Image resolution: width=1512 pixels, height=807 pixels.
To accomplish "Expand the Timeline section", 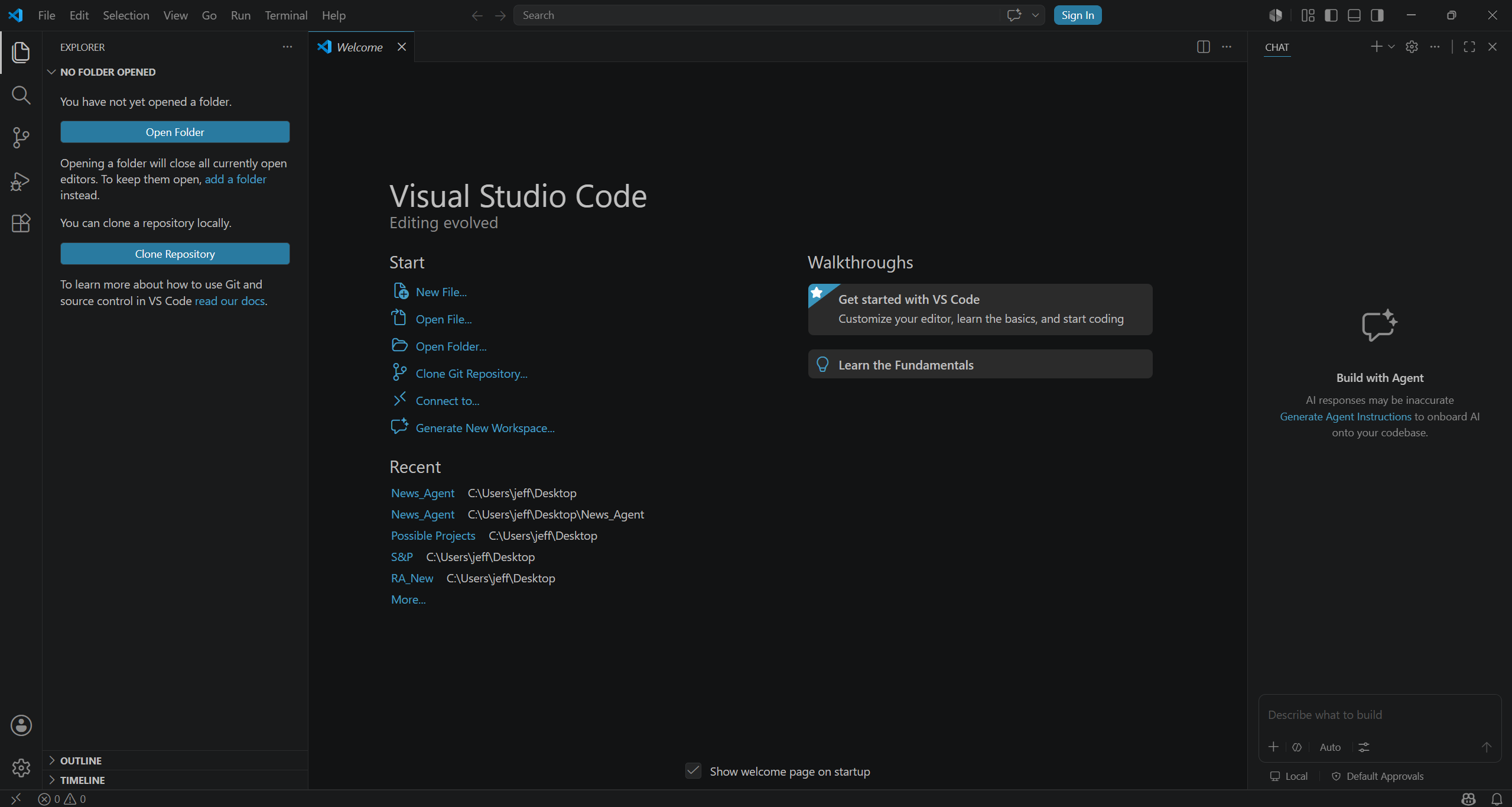I will pyautogui.click(x=175, y=780).
